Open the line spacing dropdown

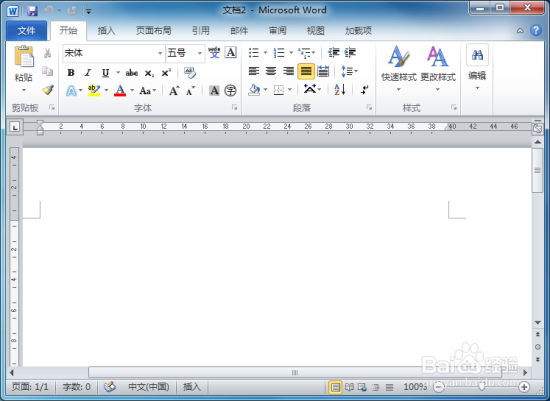(349, 72)
